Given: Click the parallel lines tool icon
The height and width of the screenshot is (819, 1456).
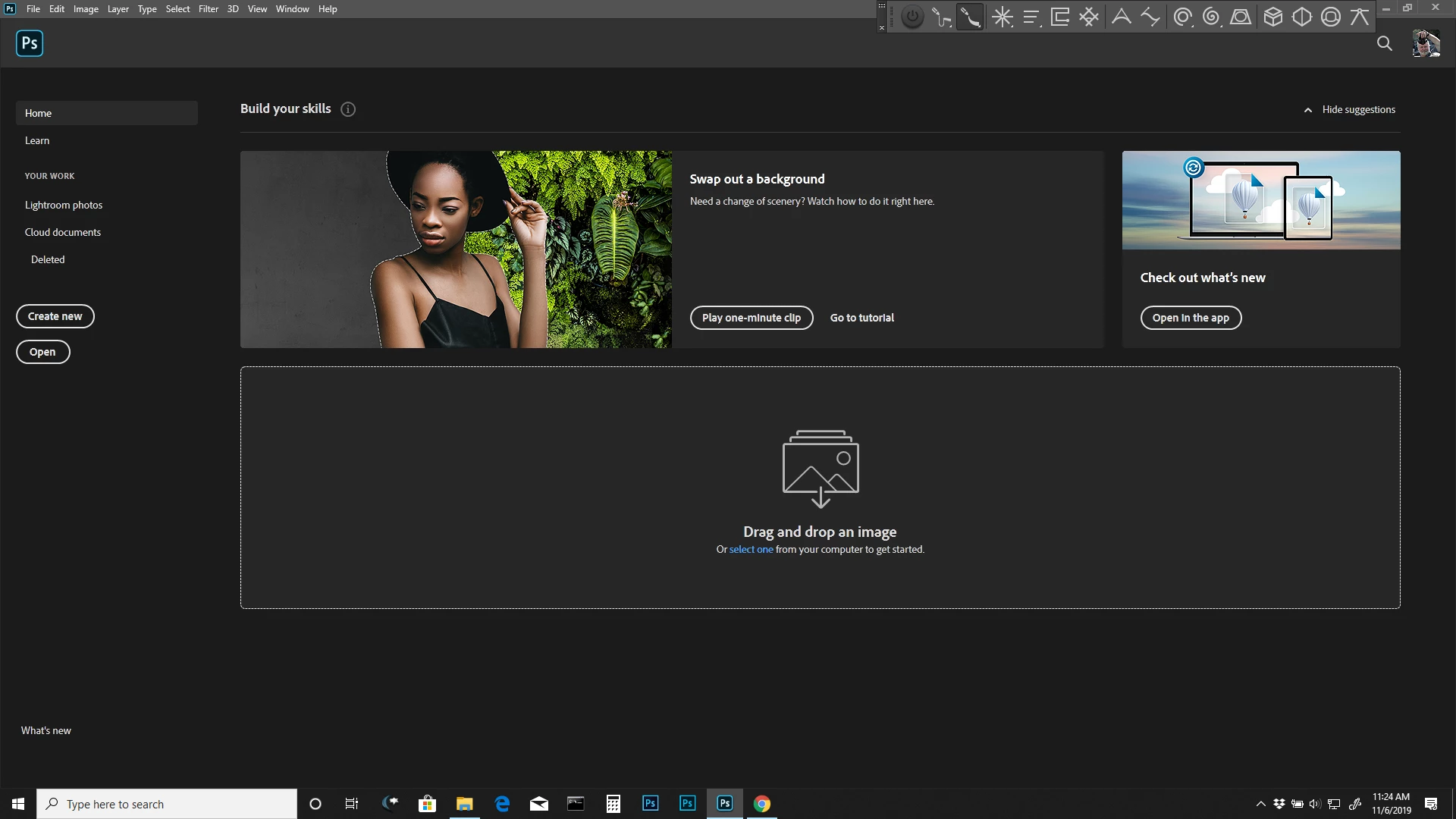Looking at the screenshot, I should tap(1031, 17).
